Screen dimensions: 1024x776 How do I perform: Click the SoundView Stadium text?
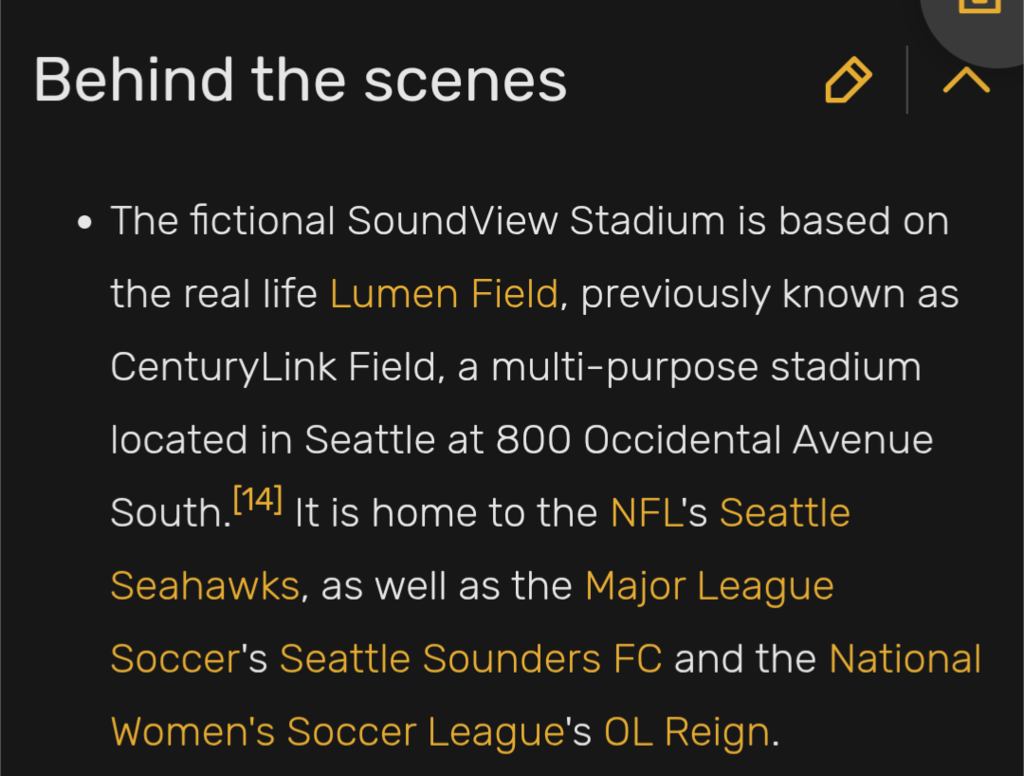pos(536,220)
